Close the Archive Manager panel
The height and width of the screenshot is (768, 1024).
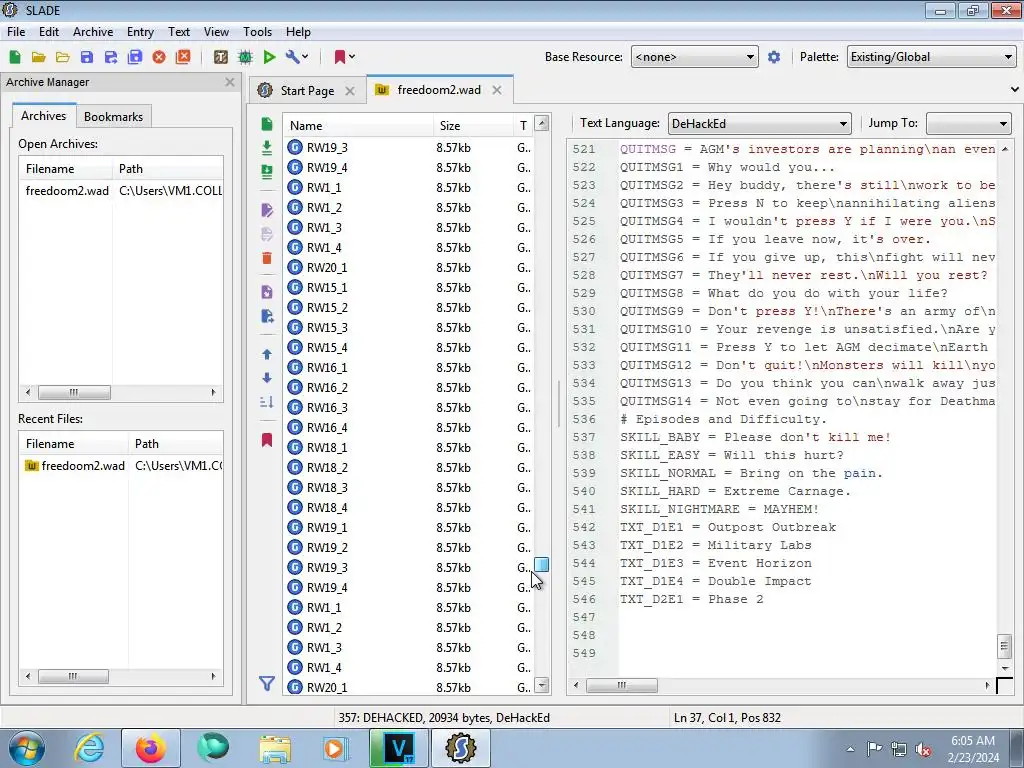[229, 82]
